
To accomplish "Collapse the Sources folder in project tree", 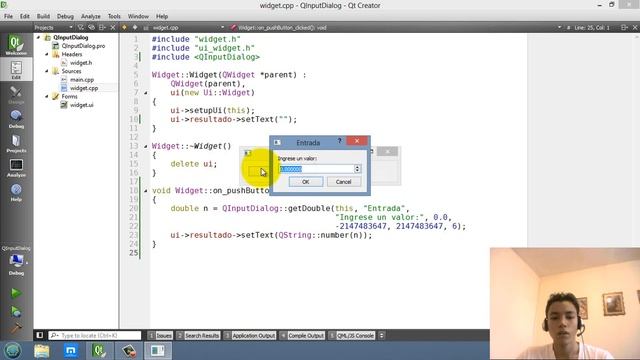I will point(47,71).
